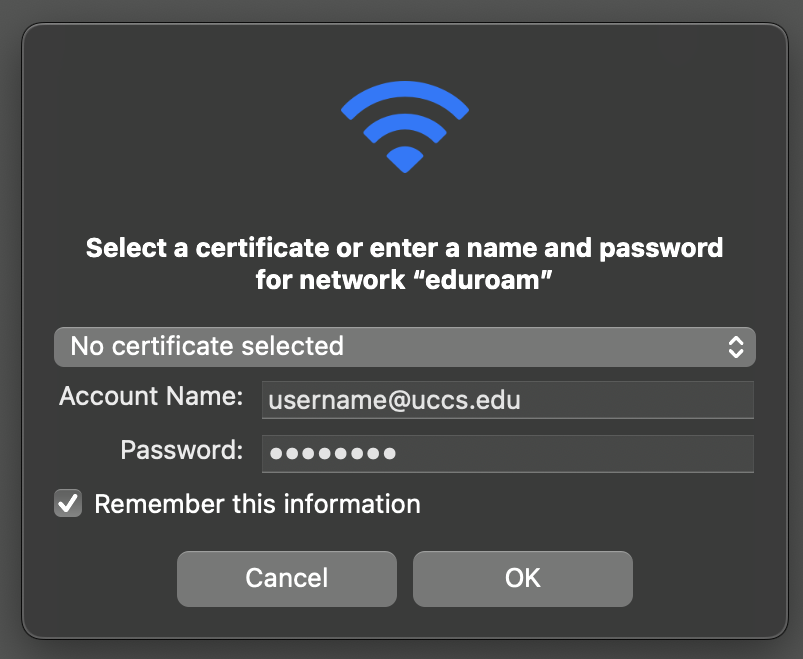
Task: Click the up-down chevron arrows on certificate menu
Action: [x=735, y=347]
